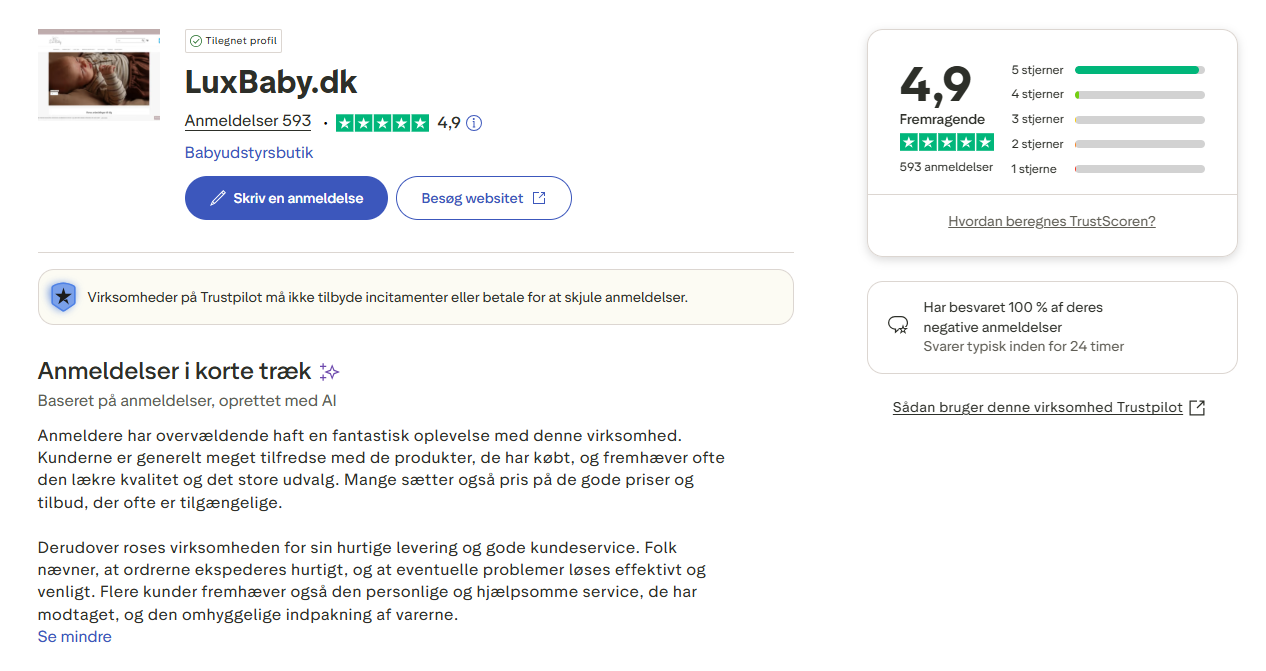Filter reviews by 1 stjerne

[x=1107, y=169]
